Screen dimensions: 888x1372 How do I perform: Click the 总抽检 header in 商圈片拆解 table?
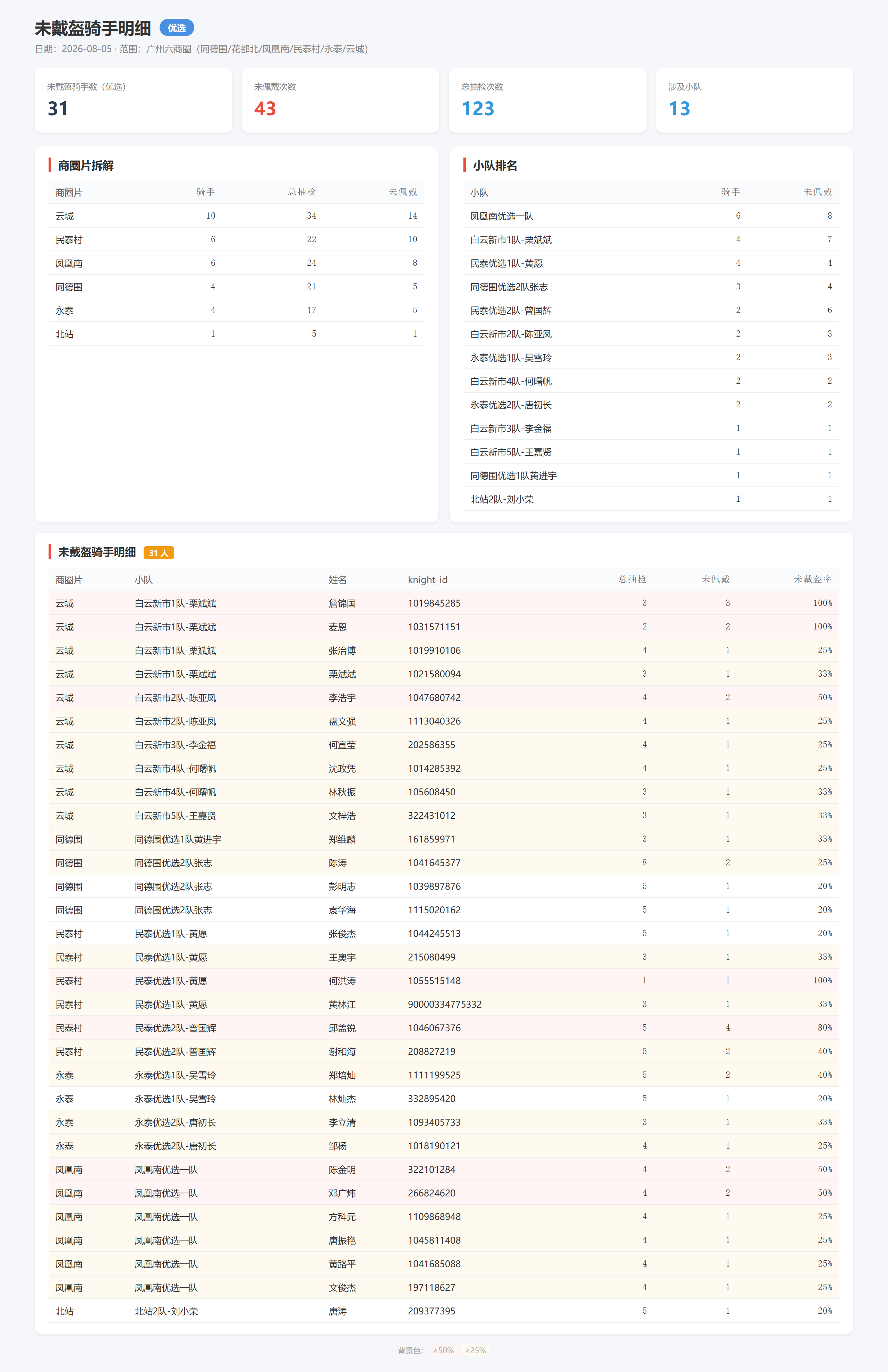pyautogui.click(x=302, y=192)
